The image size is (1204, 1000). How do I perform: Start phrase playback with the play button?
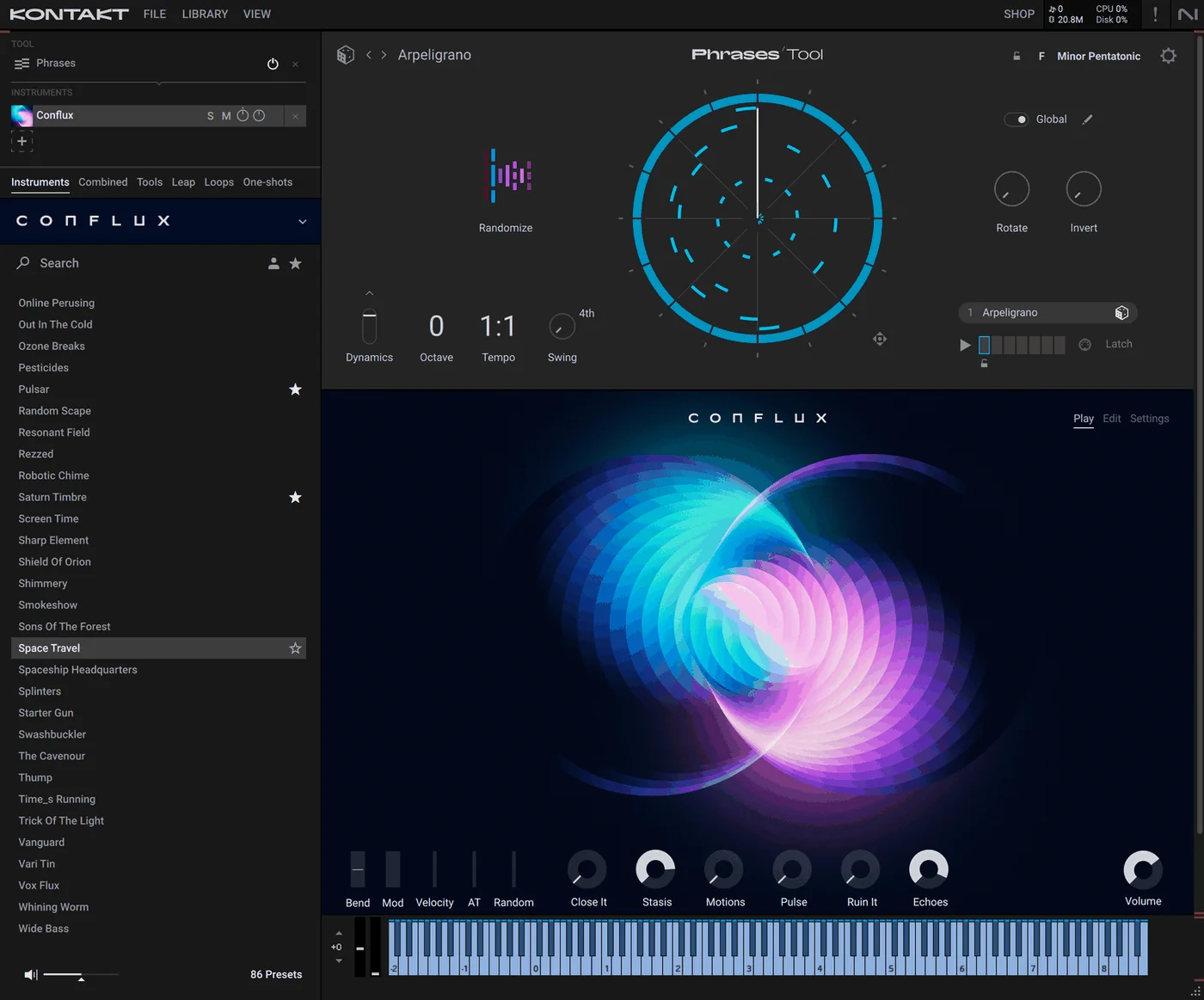click(965, 345)
